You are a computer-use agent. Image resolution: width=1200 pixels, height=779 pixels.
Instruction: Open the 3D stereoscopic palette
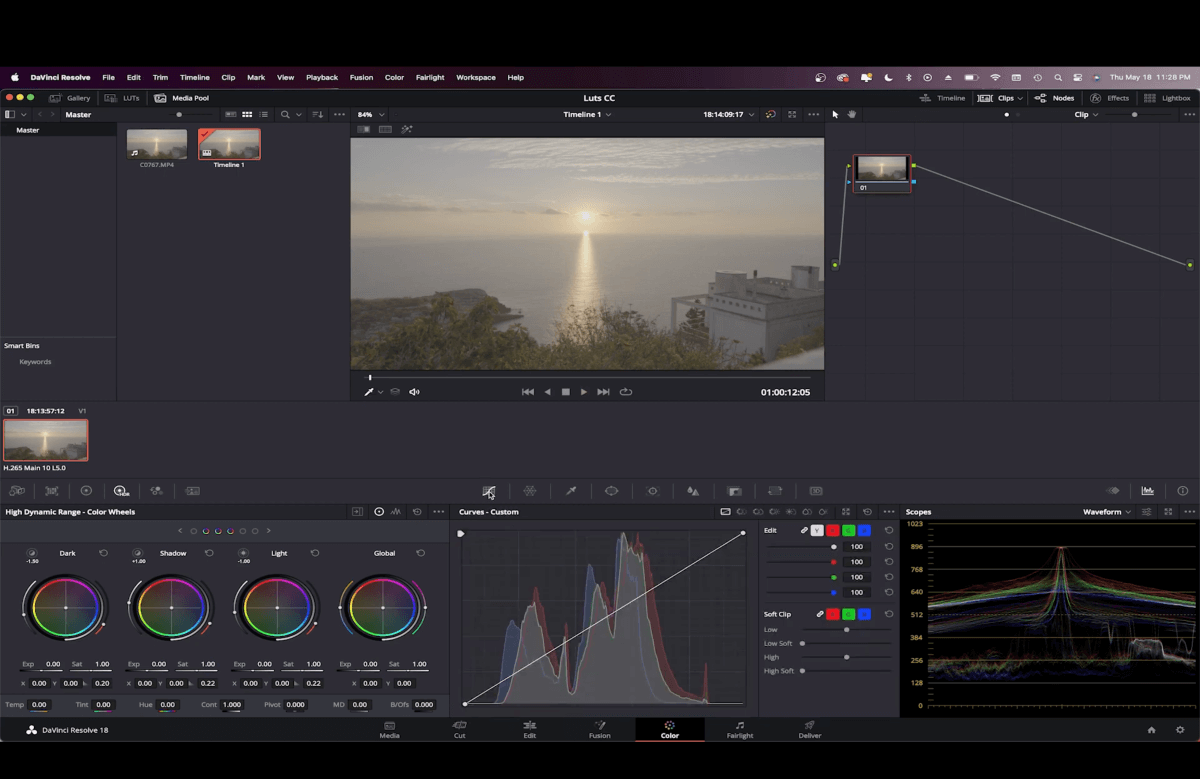click(x=816, y=491)
